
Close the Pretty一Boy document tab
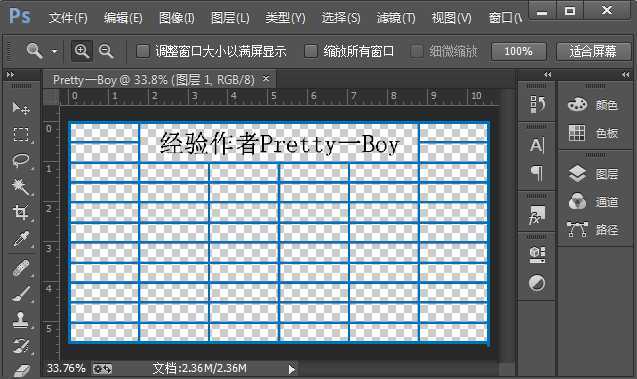[x=266, y=78]
